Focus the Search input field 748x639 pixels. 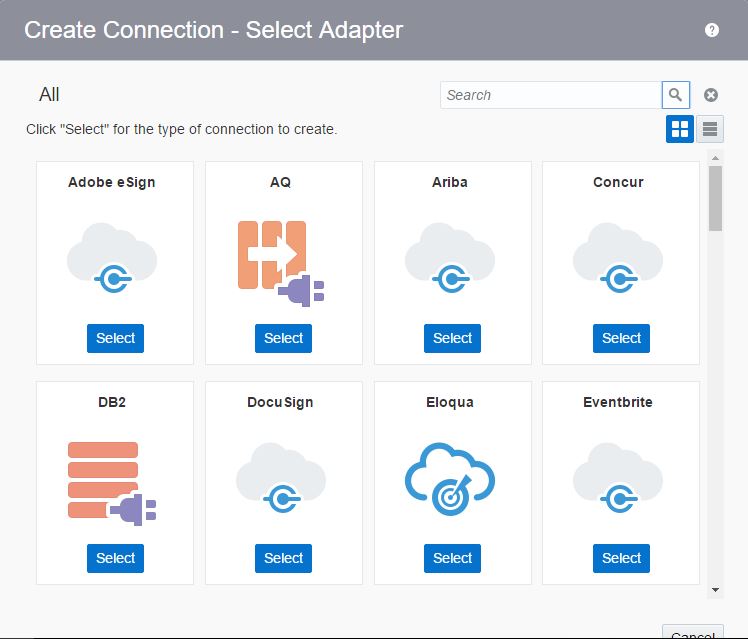[551, 95]
